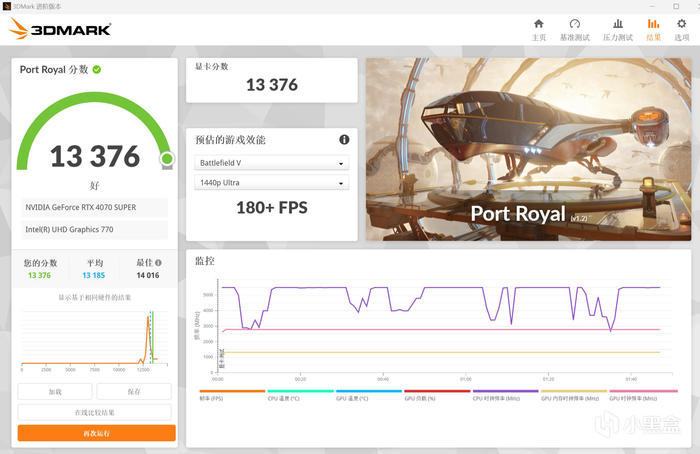Go to the Home (主页) page
The width and height of the screenshot is (700, 454).
(x=539, y=30)
